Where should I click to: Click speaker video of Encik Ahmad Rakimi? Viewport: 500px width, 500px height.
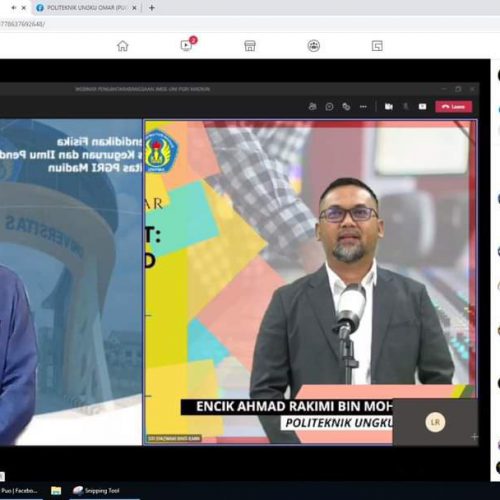[311, 282]
